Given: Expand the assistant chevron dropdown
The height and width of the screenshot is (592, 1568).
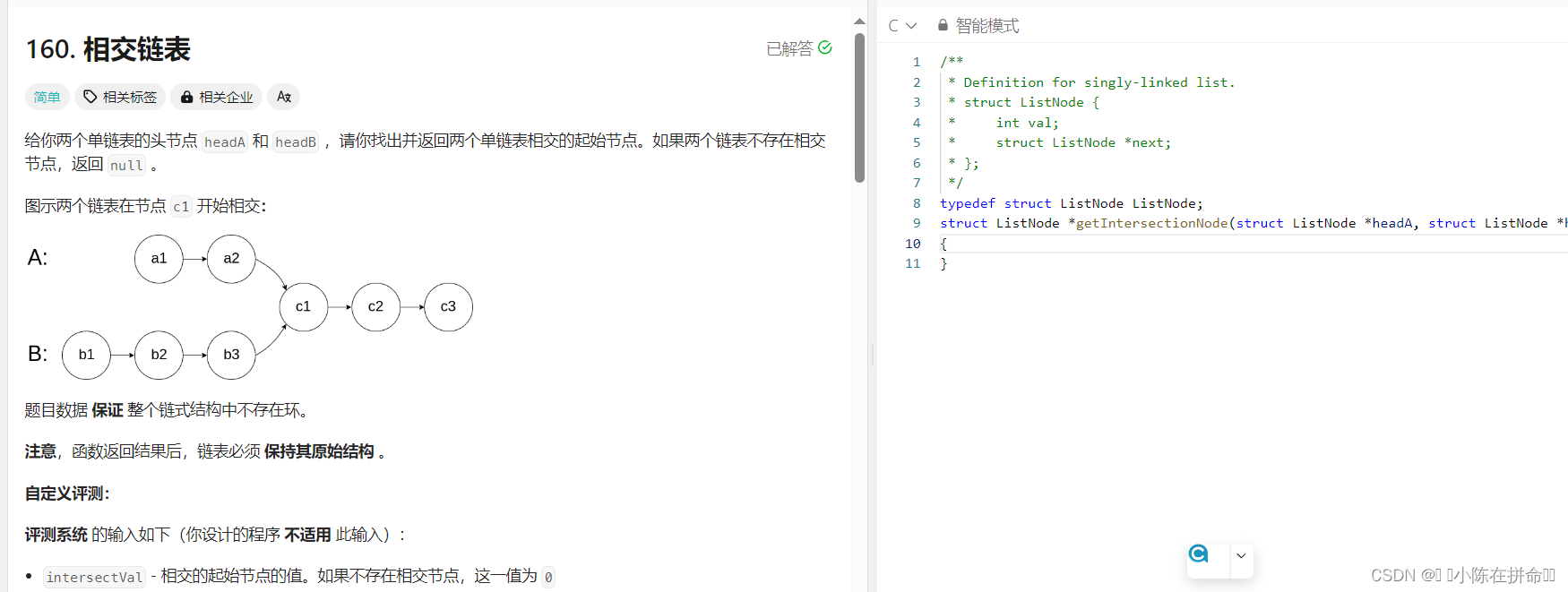Looking at the screenshot, I should tap(1241, 555).
